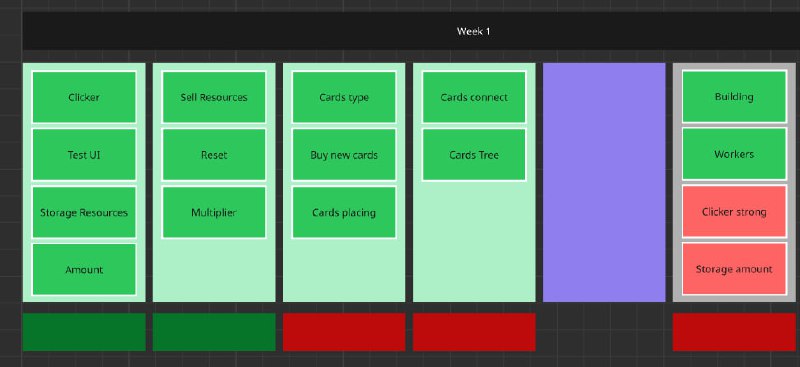Select the Storage Resources card
Image resolution: width=800 pixels, height=367 pixels.
click(84, 212)
